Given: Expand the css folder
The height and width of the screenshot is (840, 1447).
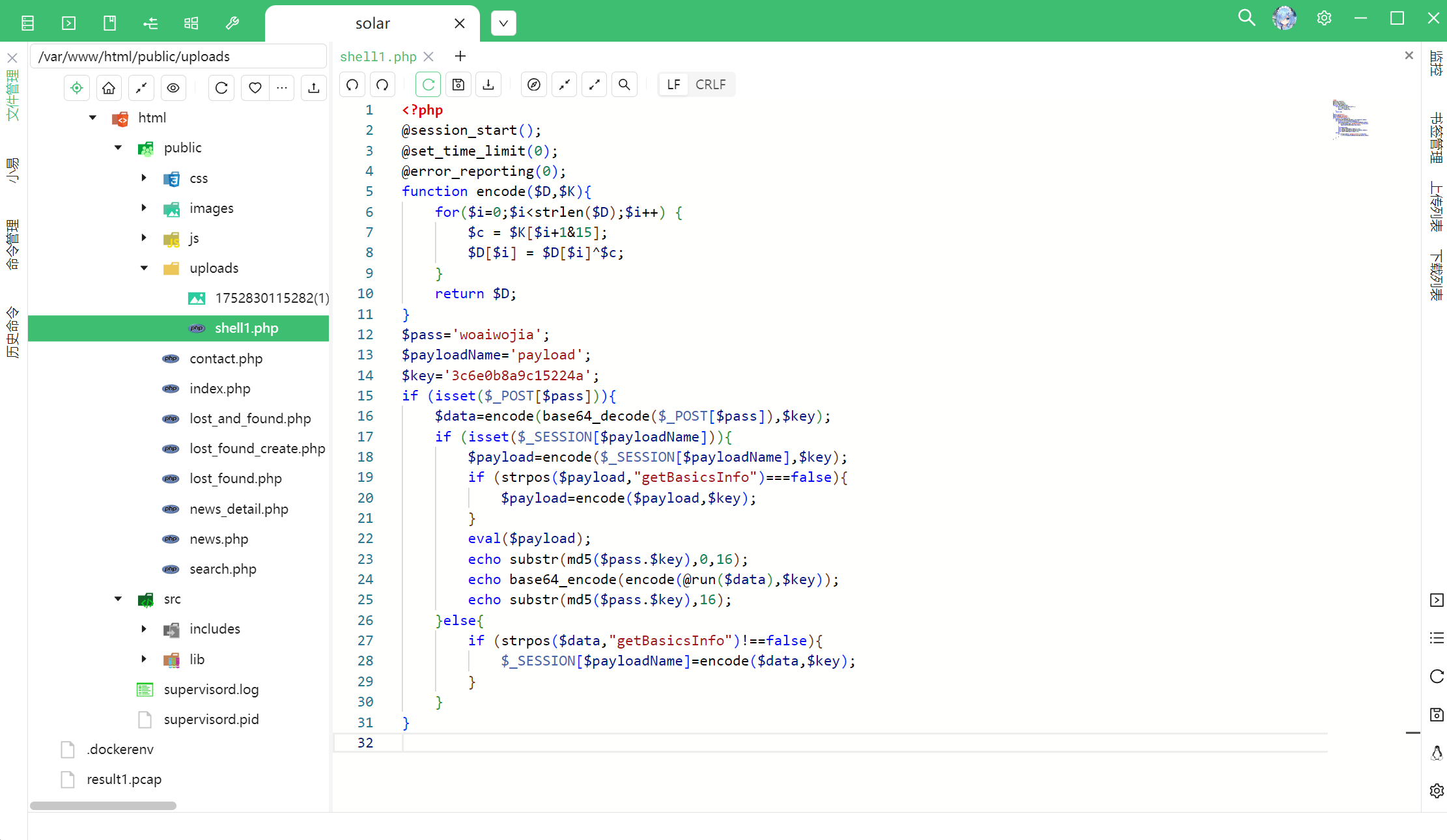Looking at the screenshot, I should pos(144,178).
